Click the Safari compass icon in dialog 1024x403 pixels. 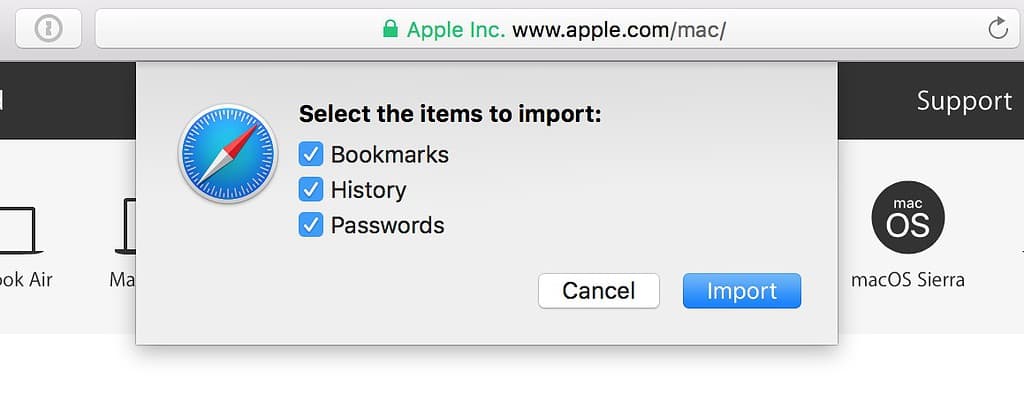pos(228,155)
